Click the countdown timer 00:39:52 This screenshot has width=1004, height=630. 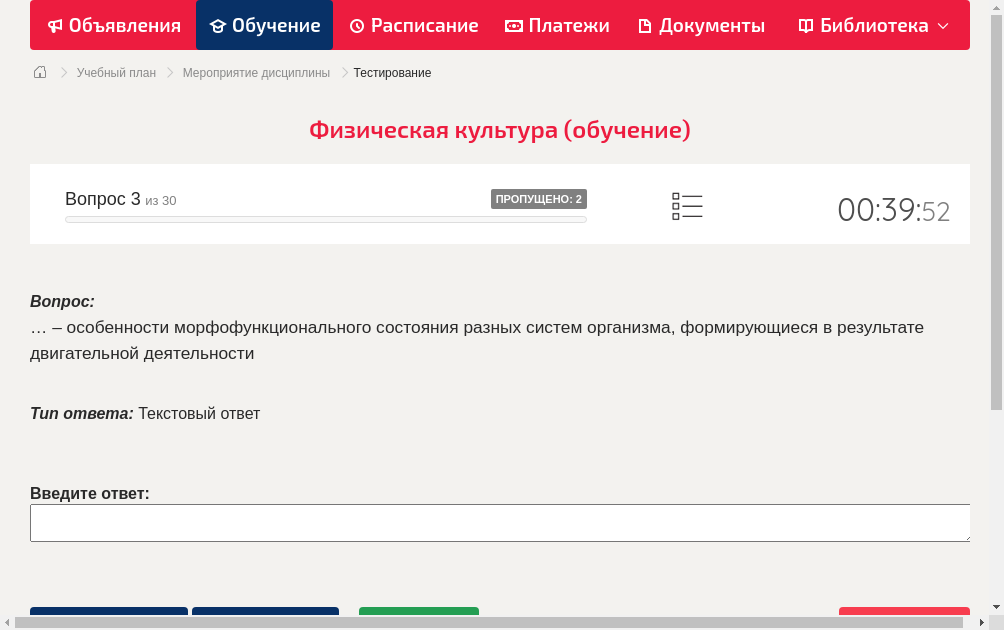[893, 210]
